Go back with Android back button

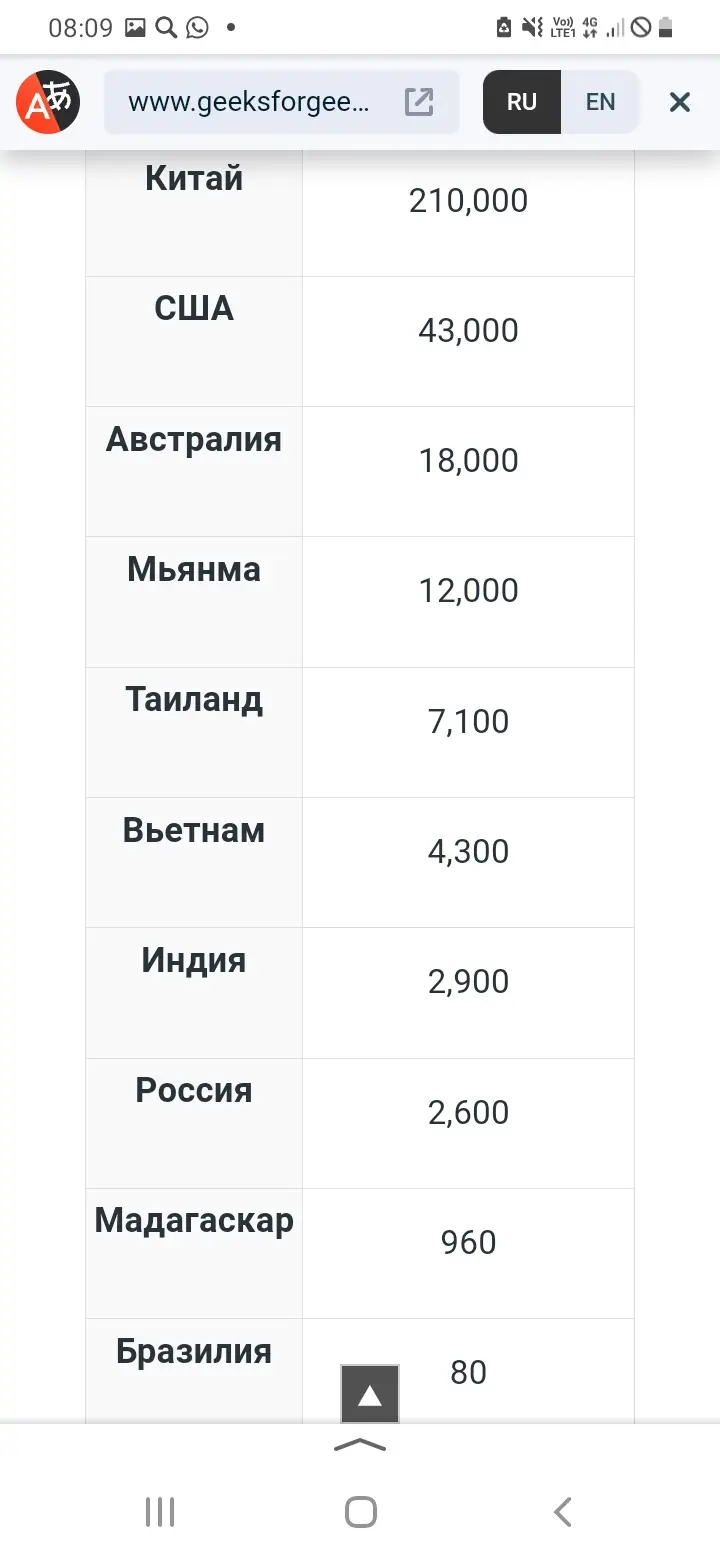(563, 1512)
